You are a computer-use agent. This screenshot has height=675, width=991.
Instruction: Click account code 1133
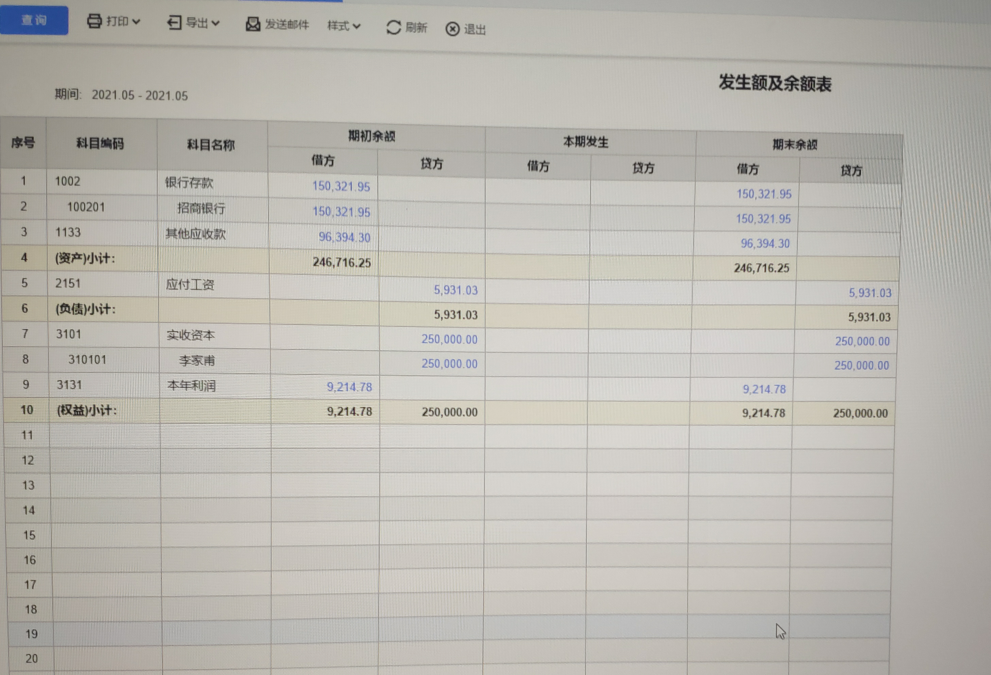(x=68, y=232)
